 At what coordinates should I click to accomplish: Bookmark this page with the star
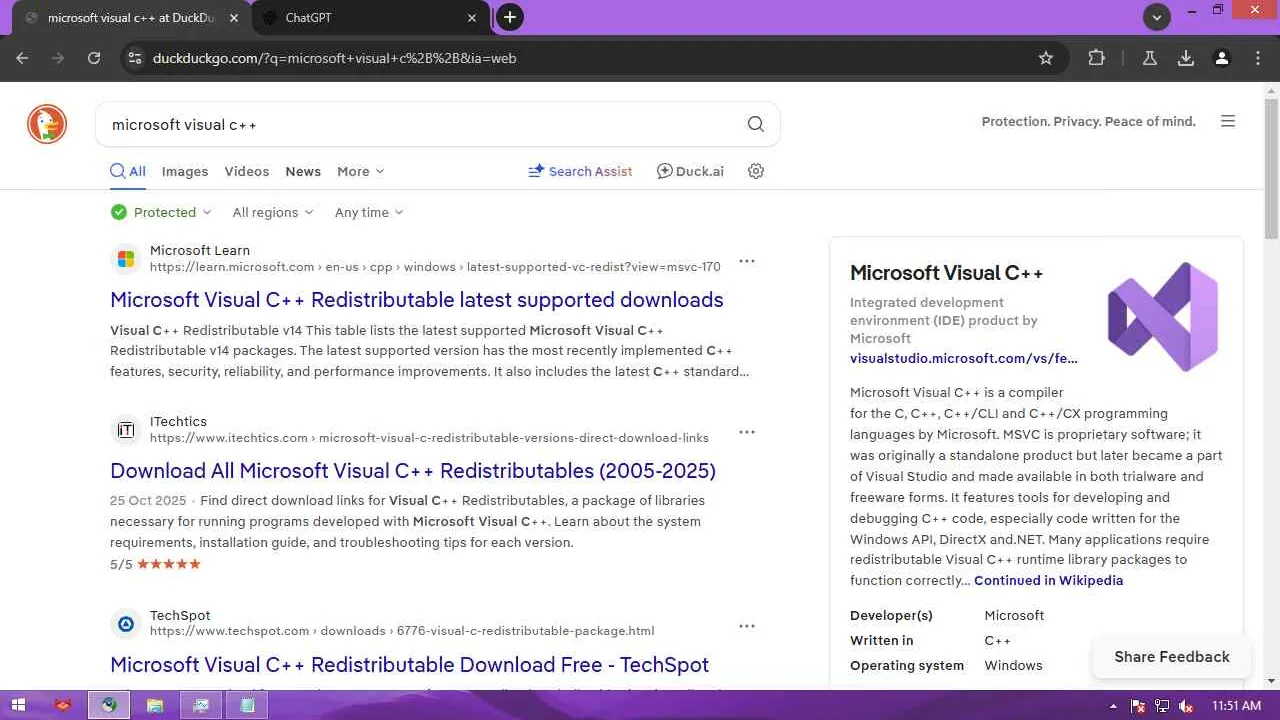(x=1046, y=58)
